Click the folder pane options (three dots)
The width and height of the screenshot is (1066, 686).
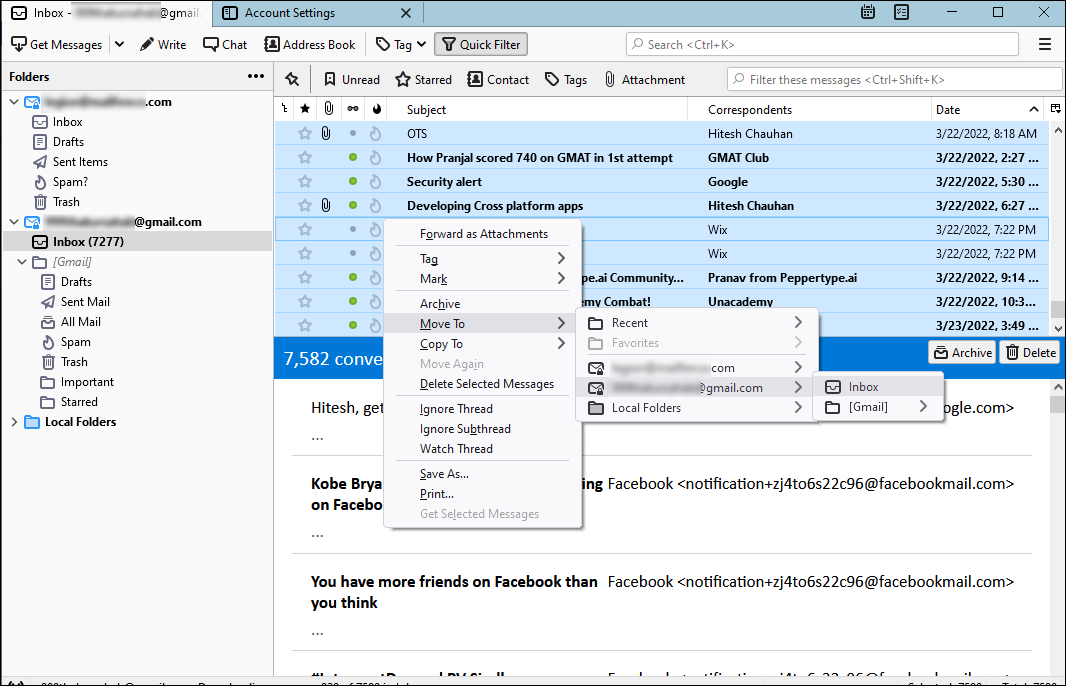(256, 76)
